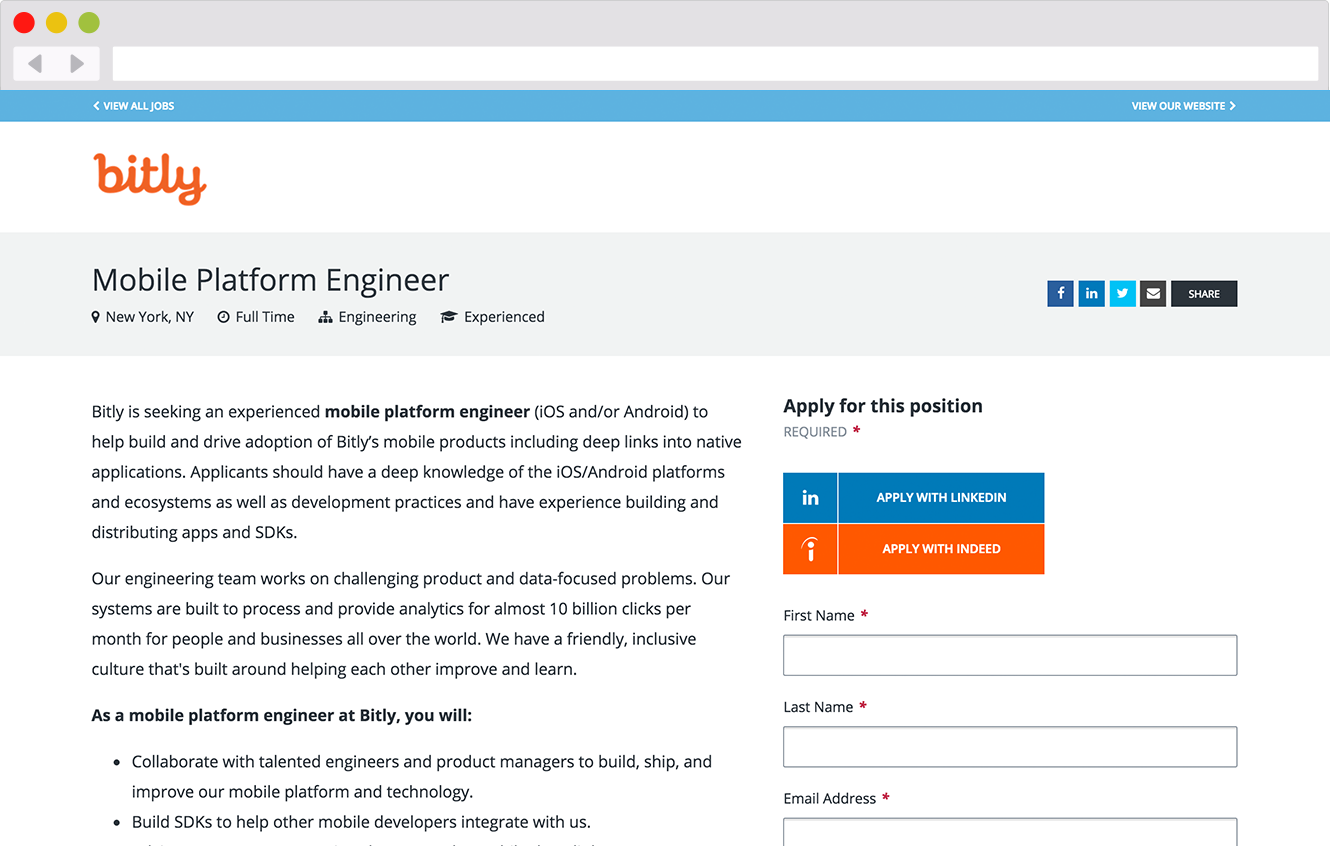Screen dimensions: 1330x846
Task: Click the location pin icon
Action: coord(96,317)
